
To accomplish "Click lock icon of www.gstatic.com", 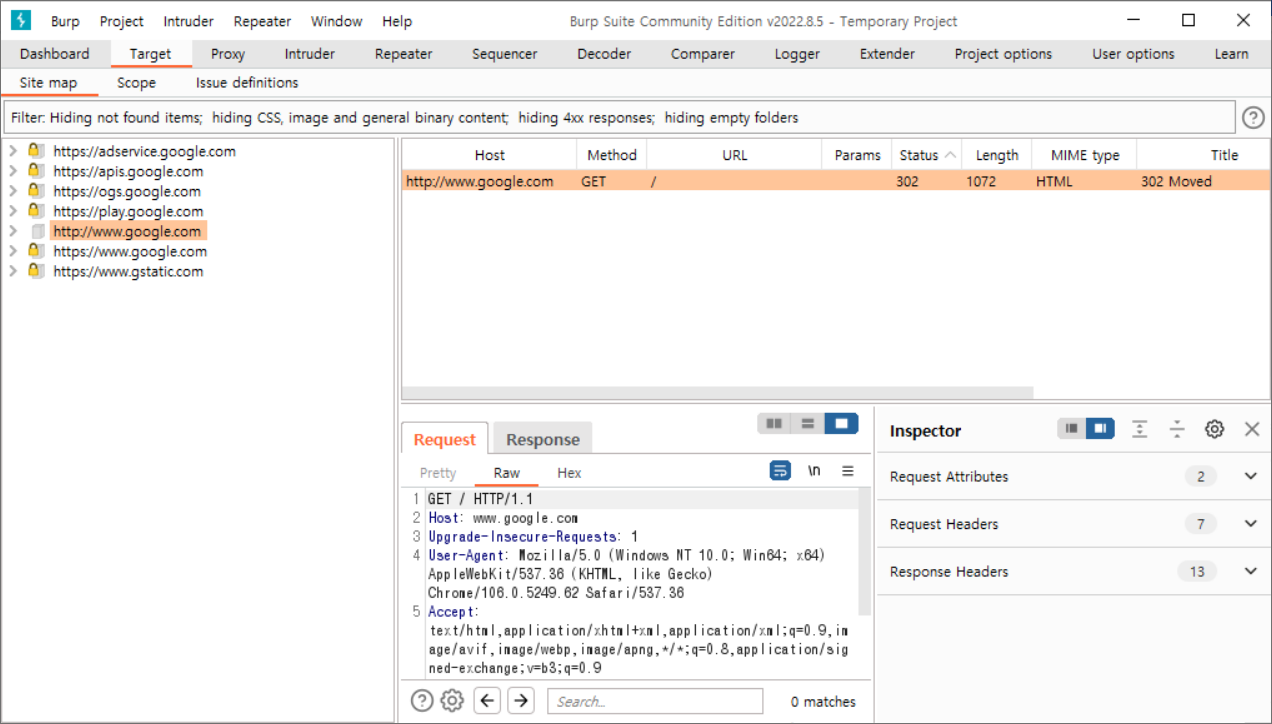I will (36, 271).
